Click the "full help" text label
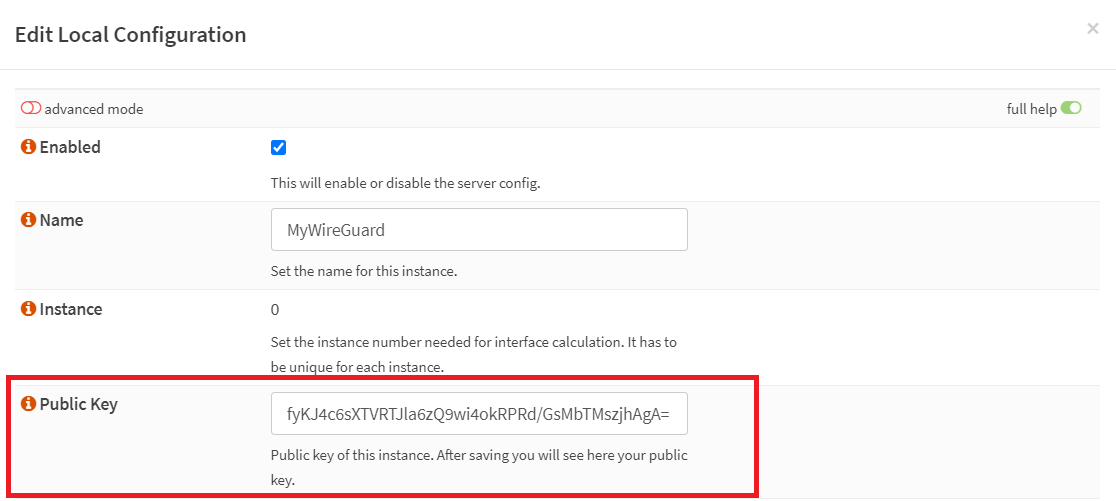1116x501 pixels. click(1031, 109)
